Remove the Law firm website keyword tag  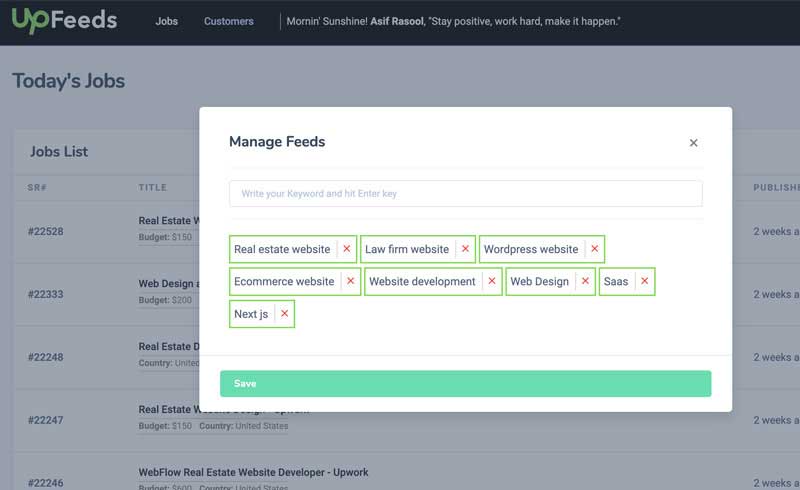pyautogui.click(x=465, y=249)
